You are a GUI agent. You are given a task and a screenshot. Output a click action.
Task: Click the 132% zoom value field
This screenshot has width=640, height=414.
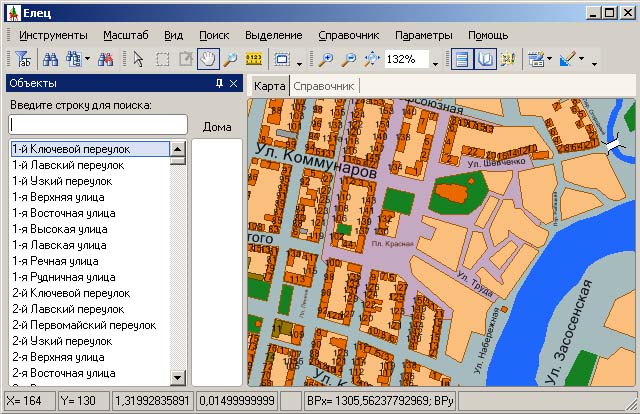(406, 59)
